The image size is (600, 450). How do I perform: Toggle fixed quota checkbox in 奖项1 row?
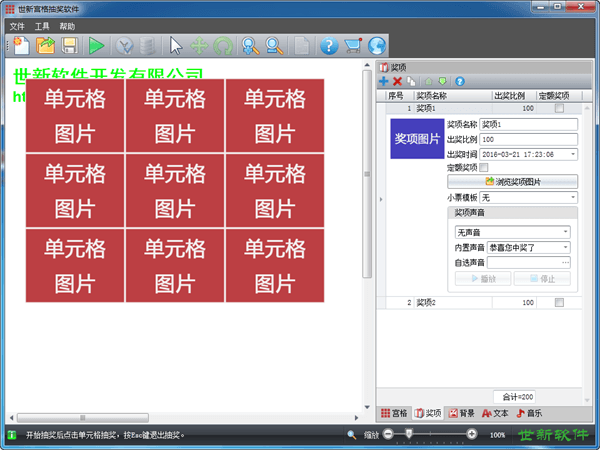(559, 108)
